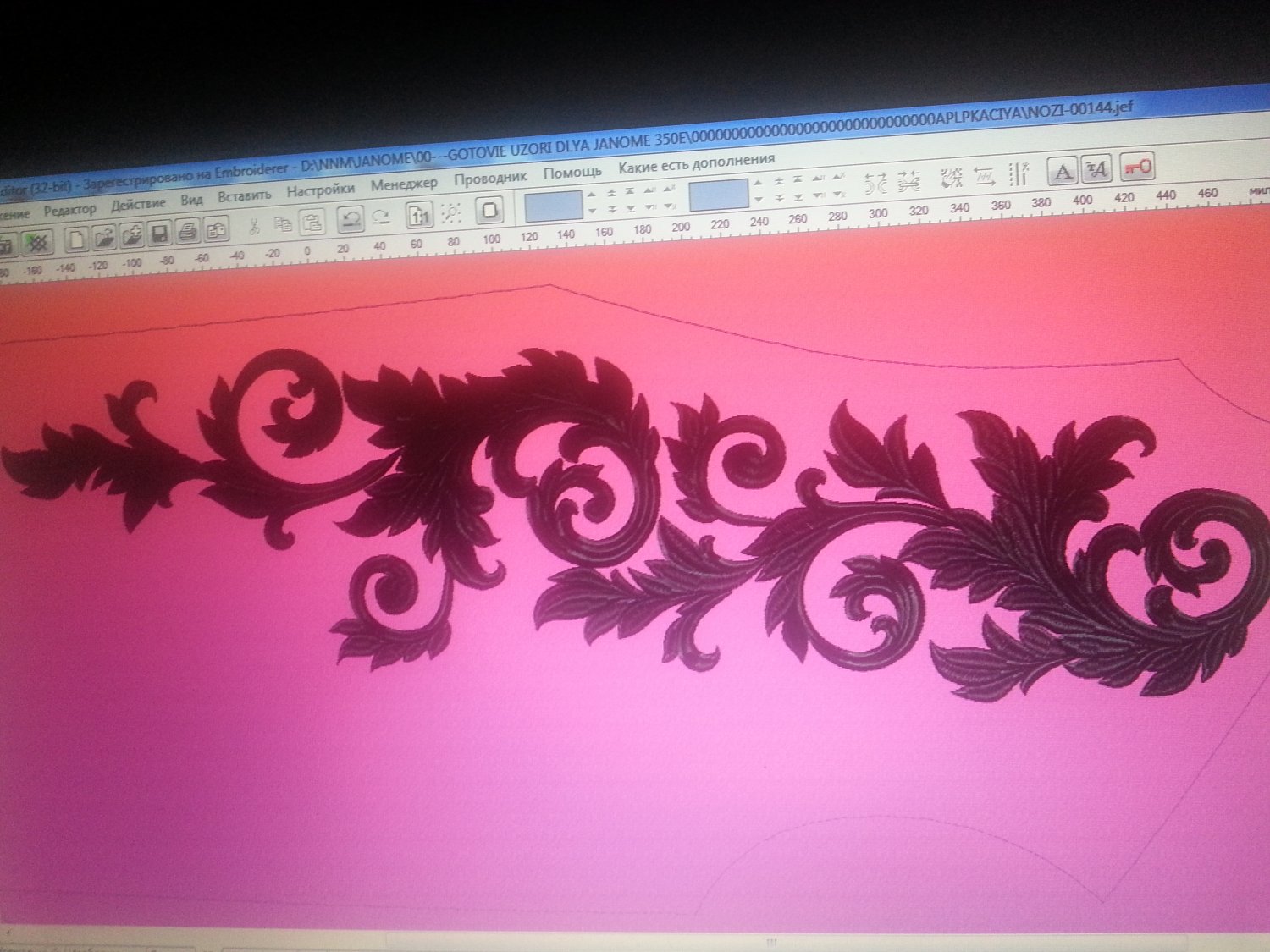Viewport: 1270px width, 952px height.
Task: Click the red key icon
Action: click(1137, 167)
